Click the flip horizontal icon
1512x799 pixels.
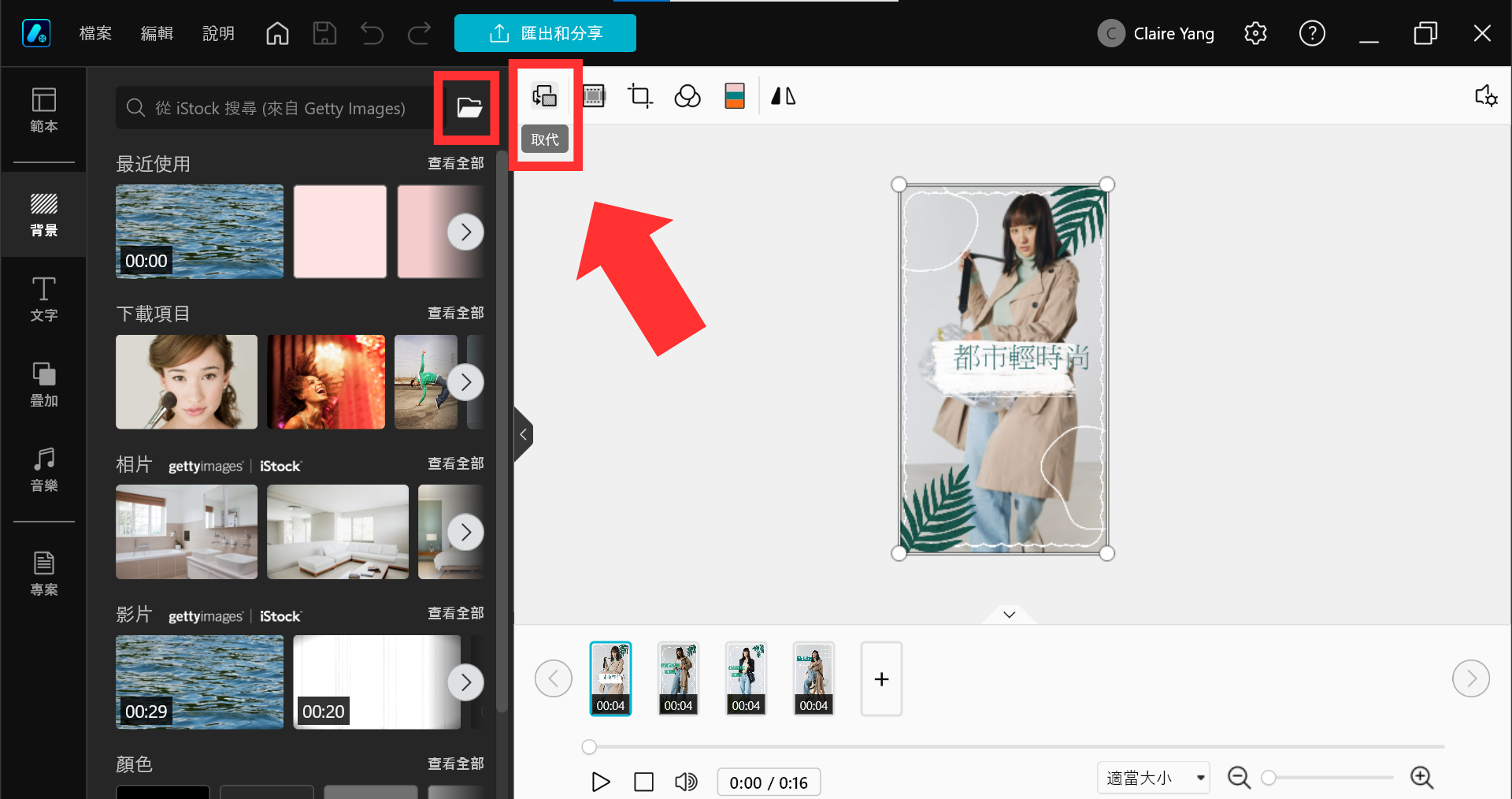[783, 96]
